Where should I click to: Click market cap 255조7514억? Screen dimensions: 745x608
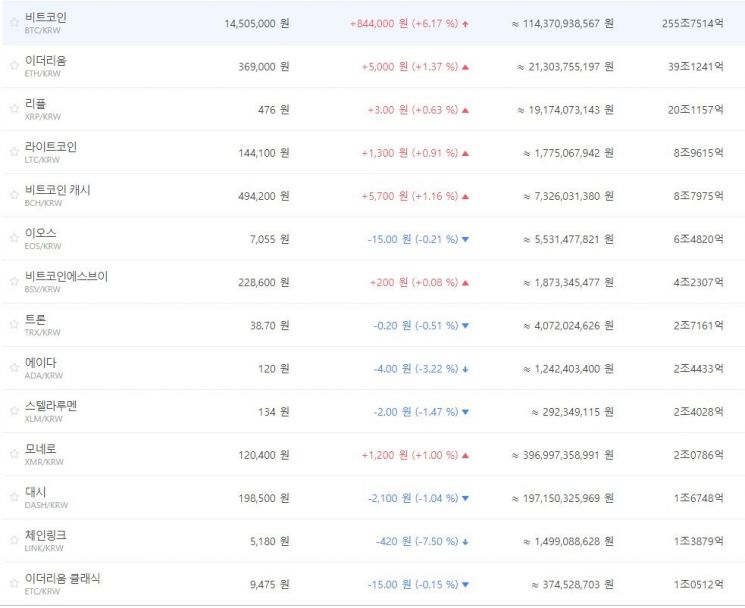click(x=693, y=23)
